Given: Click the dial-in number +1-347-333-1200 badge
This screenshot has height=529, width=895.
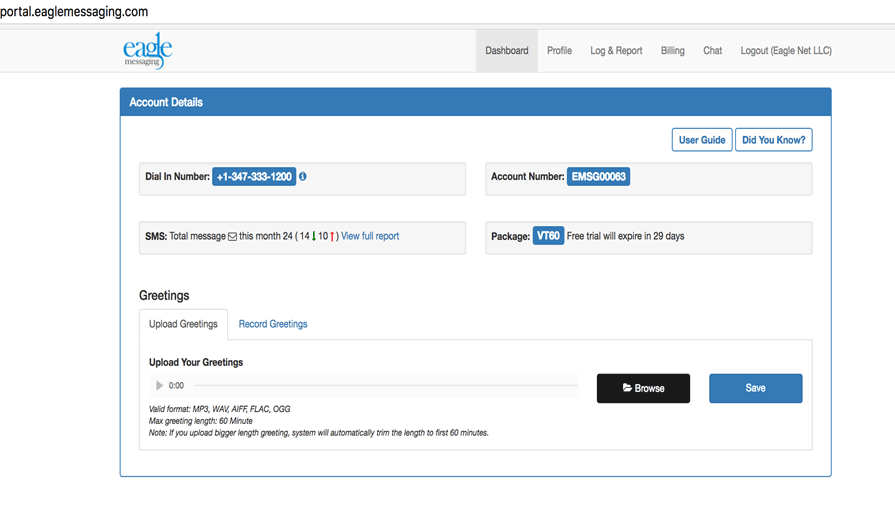Looking at the screenshot, I should (x=254, y=177).
